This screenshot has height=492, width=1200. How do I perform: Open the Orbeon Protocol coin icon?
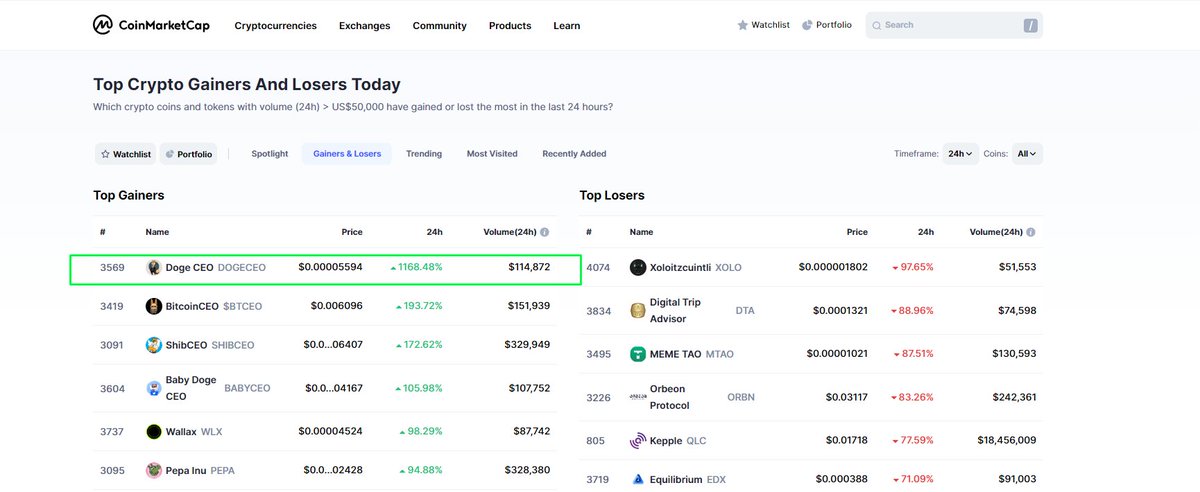638,397
